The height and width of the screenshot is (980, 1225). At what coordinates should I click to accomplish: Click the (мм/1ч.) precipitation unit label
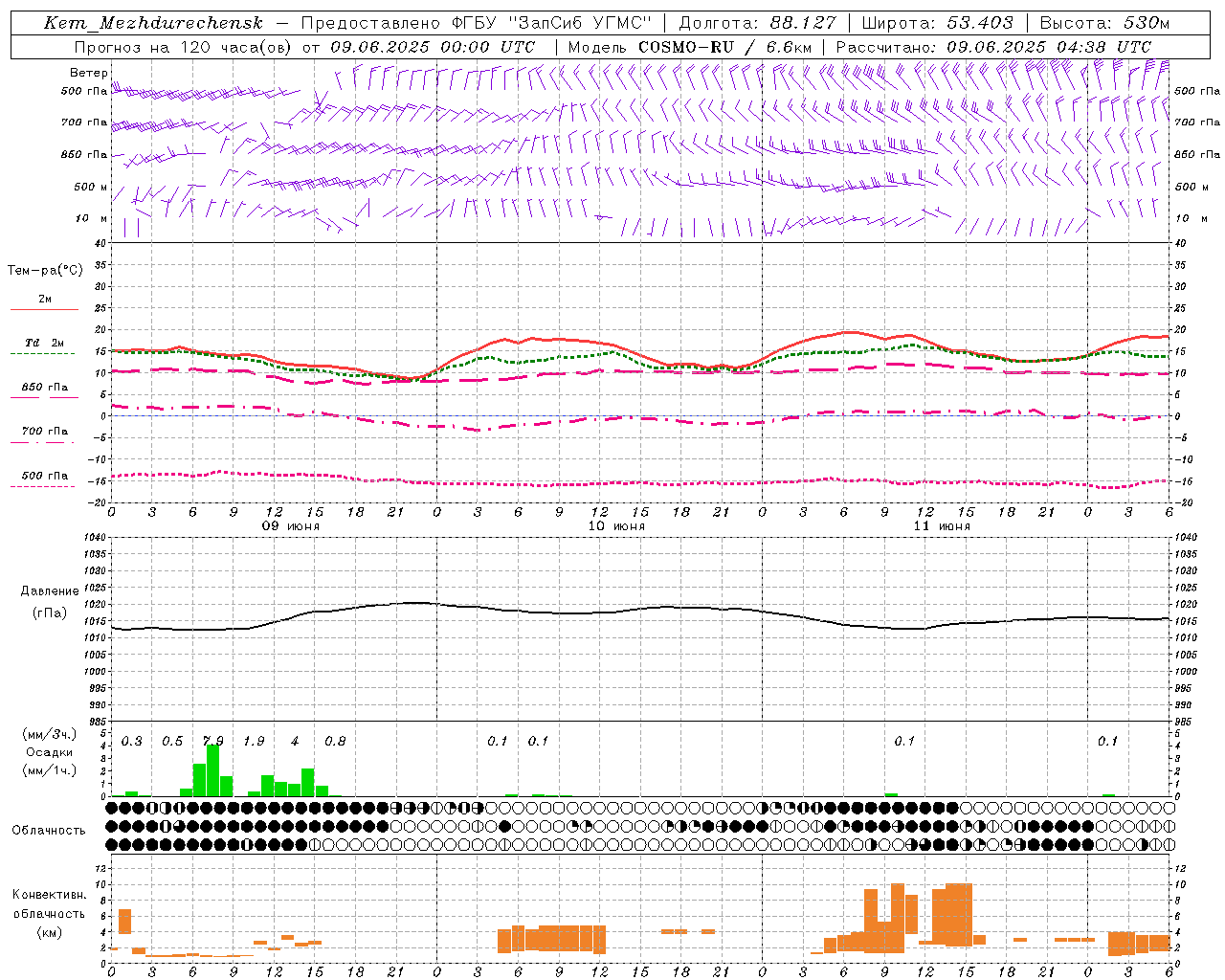pos(49,770)
